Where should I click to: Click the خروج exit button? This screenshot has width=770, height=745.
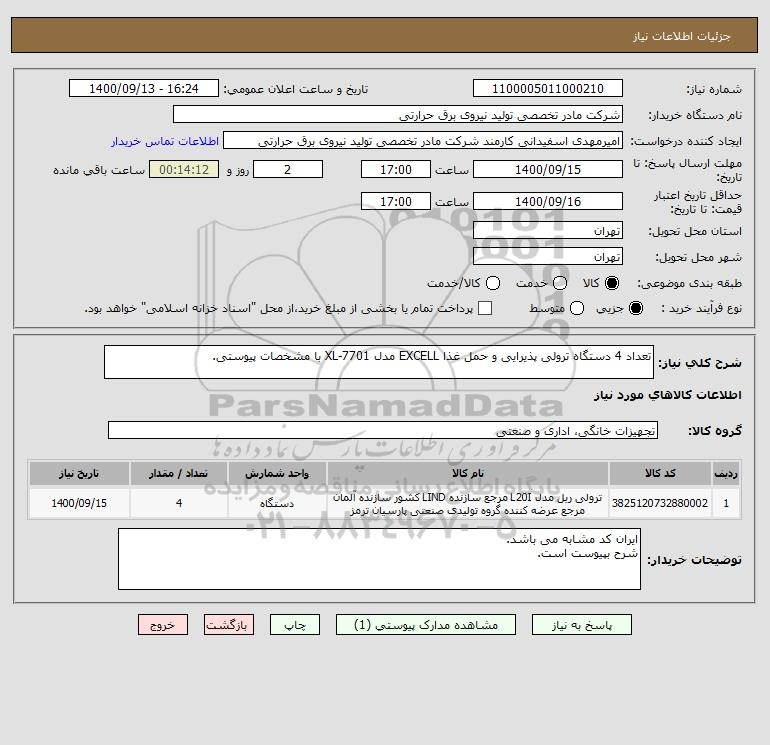click(x=163, y=625)
